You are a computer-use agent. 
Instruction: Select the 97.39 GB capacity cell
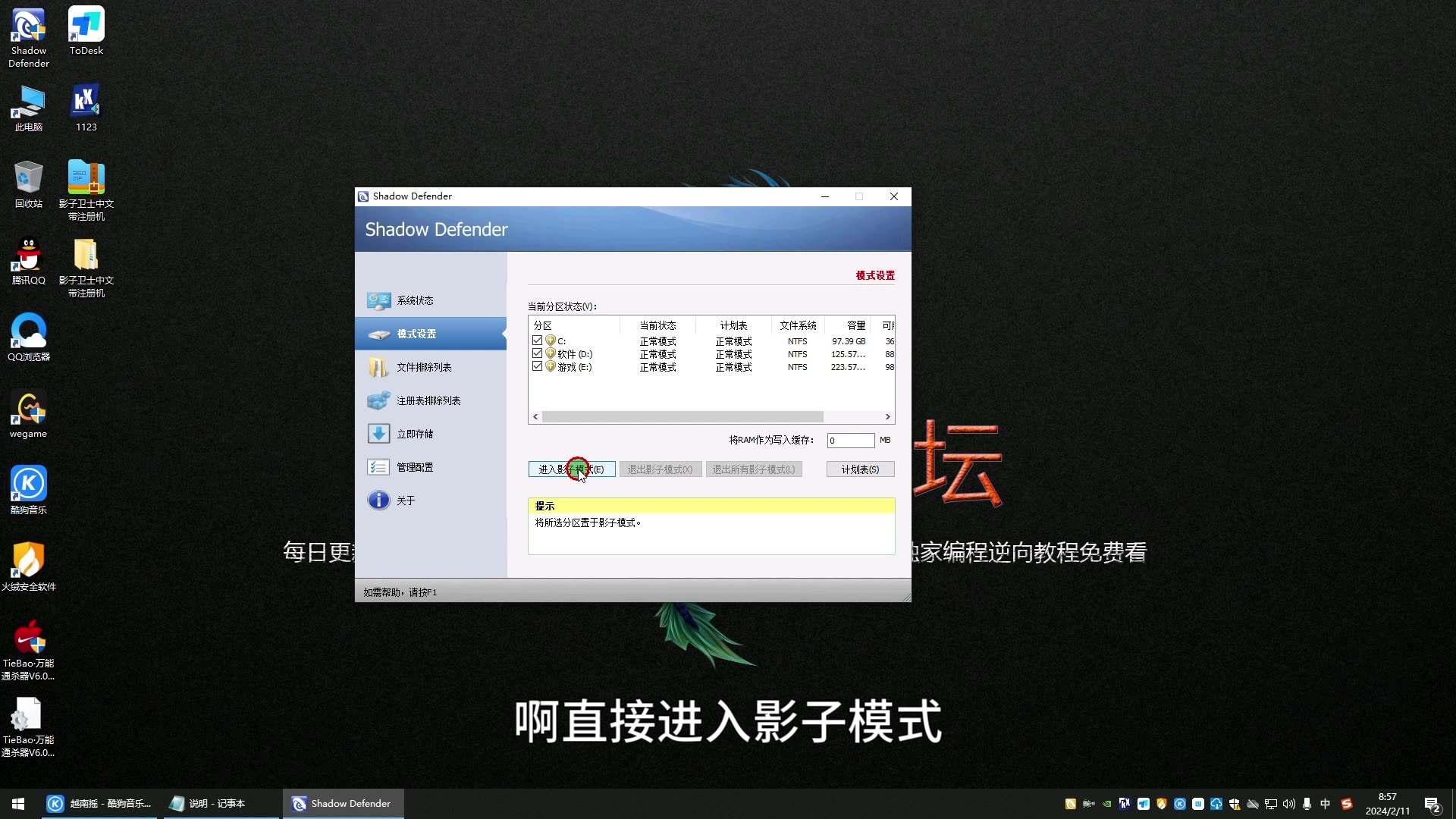[x=849, y=341]
